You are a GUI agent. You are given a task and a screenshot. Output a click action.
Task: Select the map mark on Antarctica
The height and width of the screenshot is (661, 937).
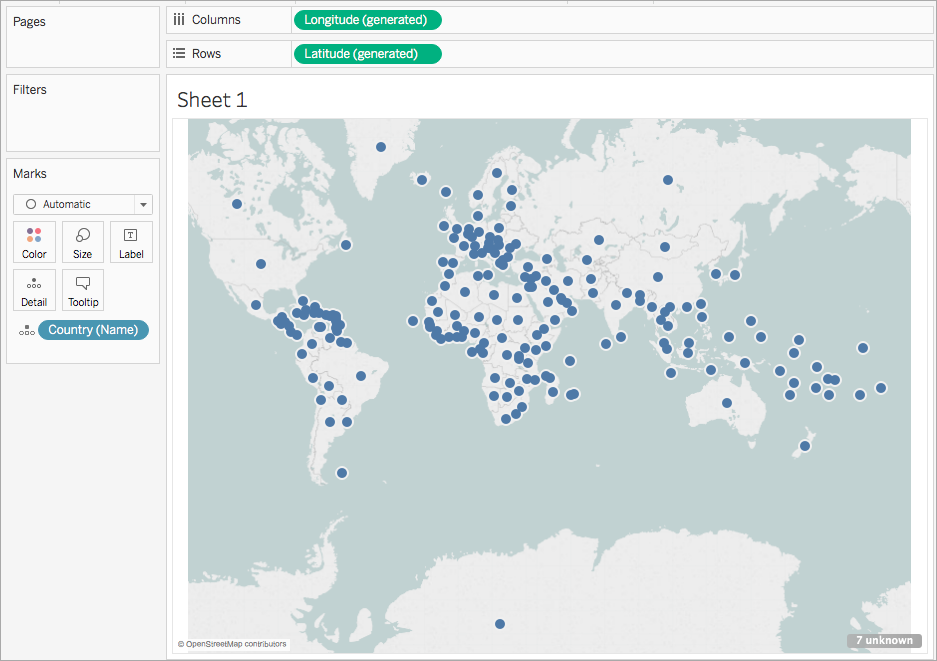tap(500, 624)
